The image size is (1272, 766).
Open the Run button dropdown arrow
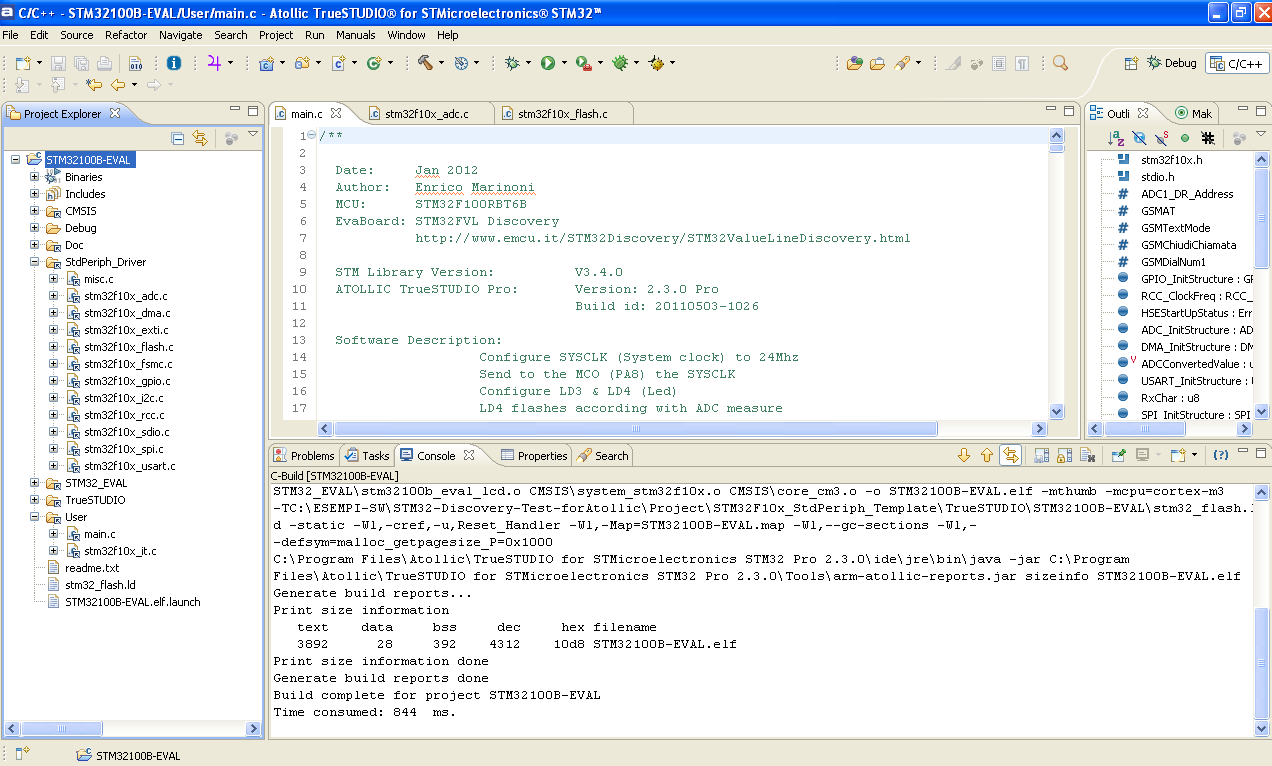pos(562,62)
